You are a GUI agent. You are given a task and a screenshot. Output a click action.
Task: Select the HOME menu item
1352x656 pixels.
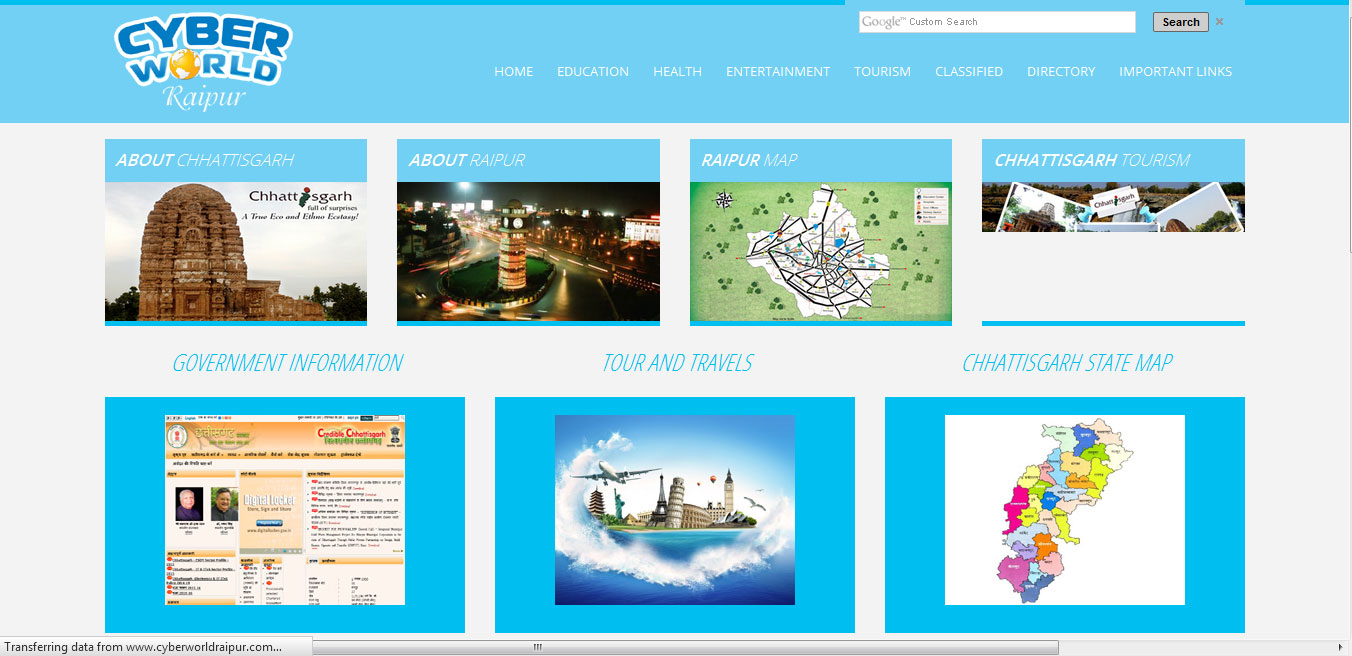513,71
